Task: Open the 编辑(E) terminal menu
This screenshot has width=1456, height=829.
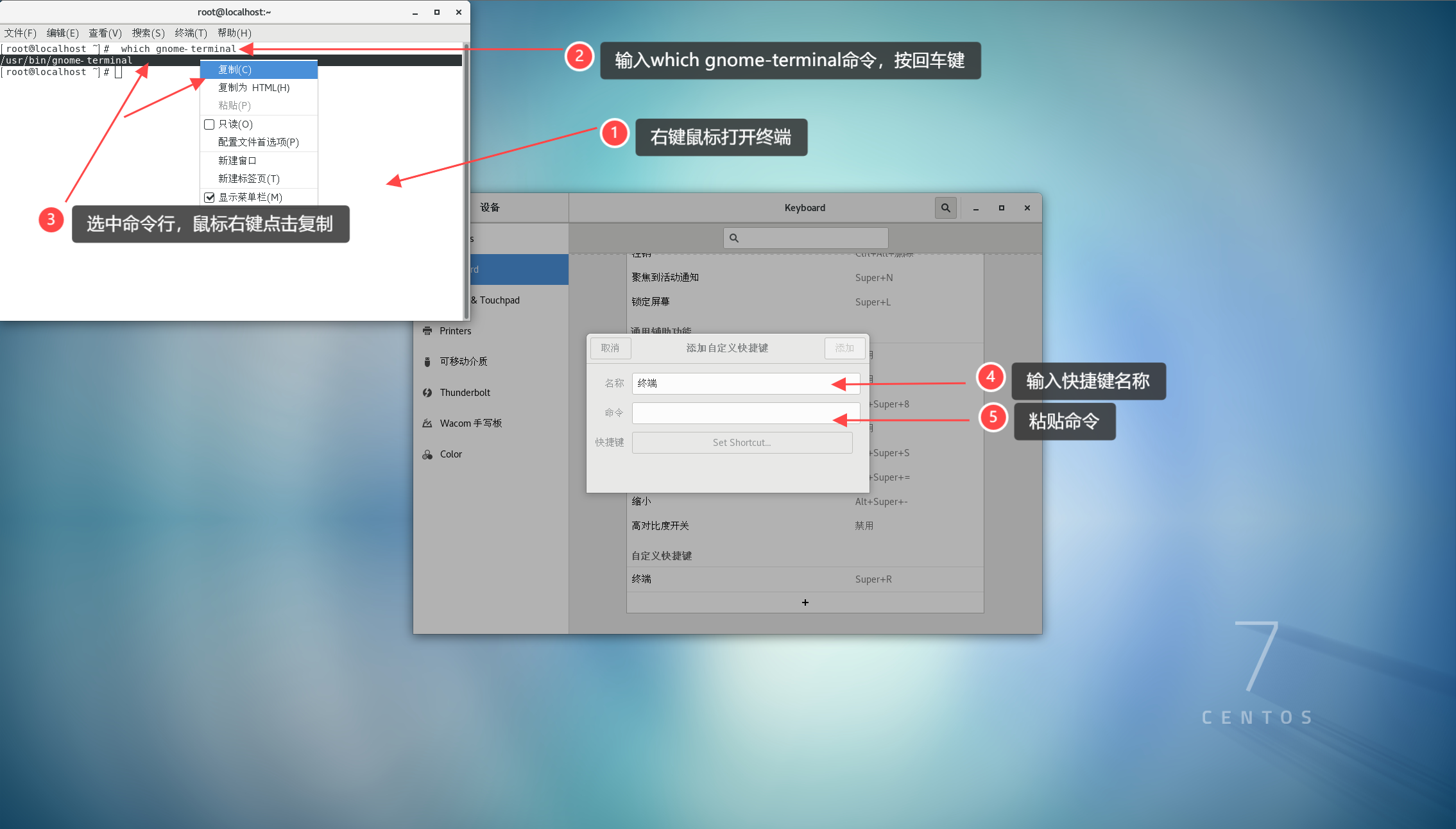Action: coord(62,33)
